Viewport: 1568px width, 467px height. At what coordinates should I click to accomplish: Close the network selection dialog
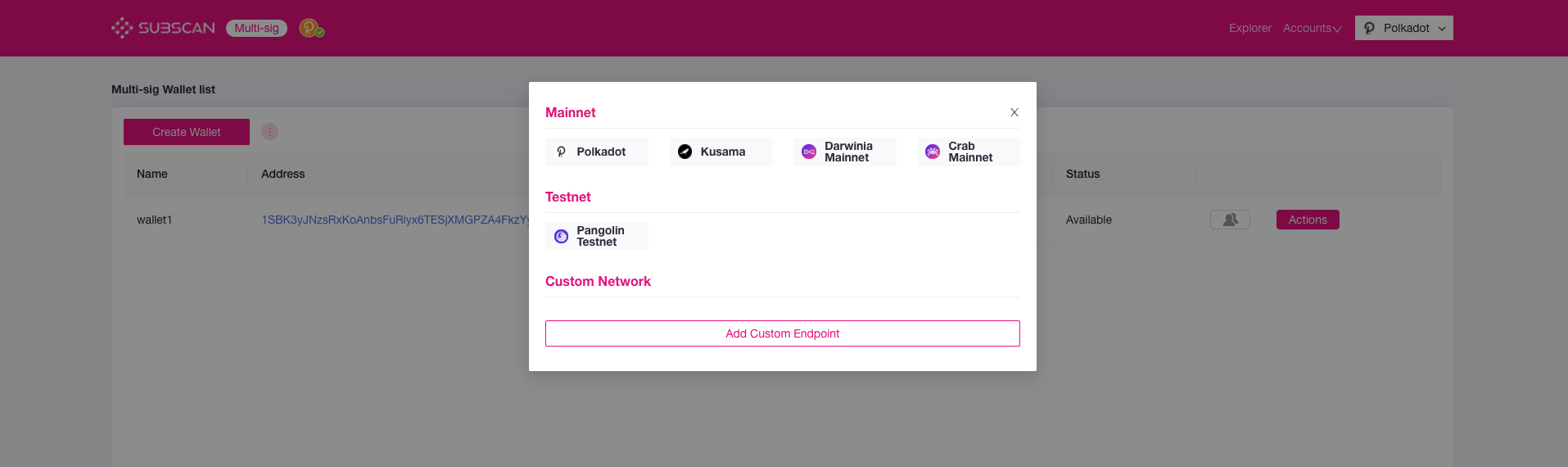click(1014, 112)
